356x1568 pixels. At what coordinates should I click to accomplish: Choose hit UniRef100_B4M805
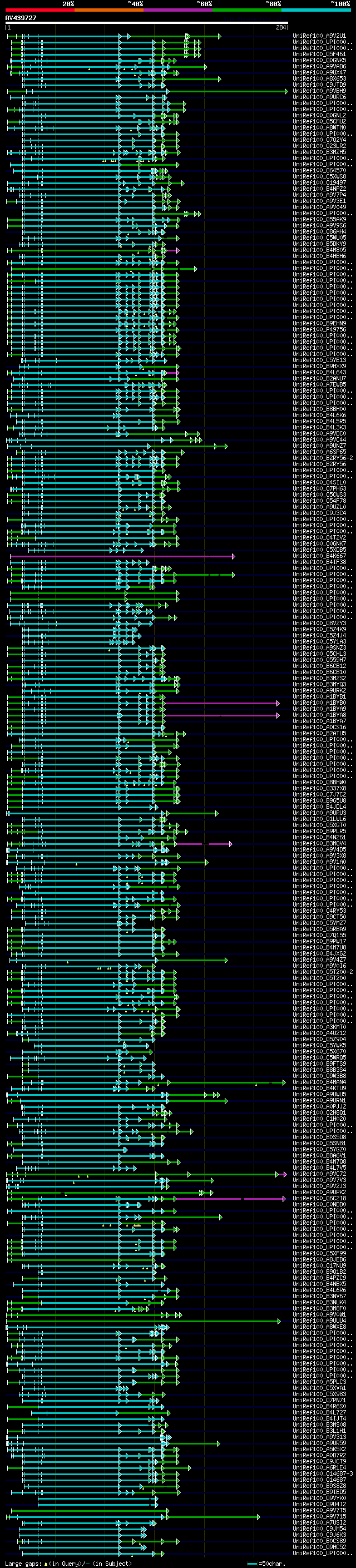(x=319, y=250)
